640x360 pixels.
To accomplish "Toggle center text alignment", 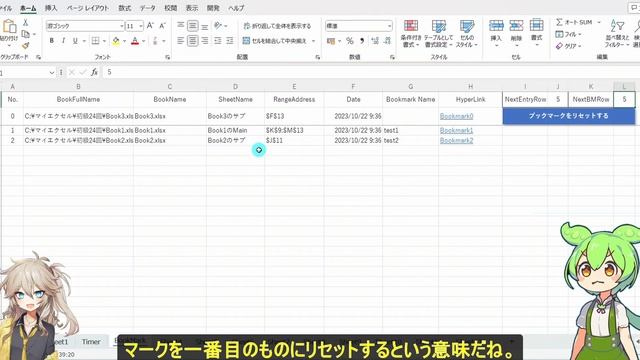I will point(193,40).
